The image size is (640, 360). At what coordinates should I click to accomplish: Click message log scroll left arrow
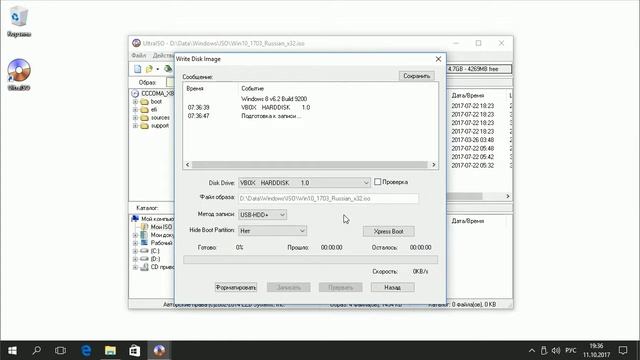click(187, 164)
